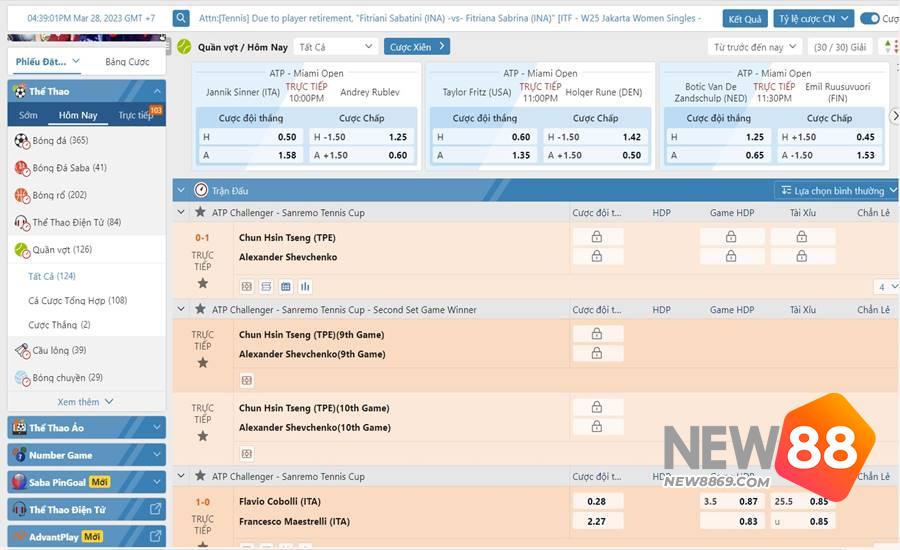Screen dimensions: 900x550
Task: Open more markets dropdown showing 4
Action: [886, 286]
